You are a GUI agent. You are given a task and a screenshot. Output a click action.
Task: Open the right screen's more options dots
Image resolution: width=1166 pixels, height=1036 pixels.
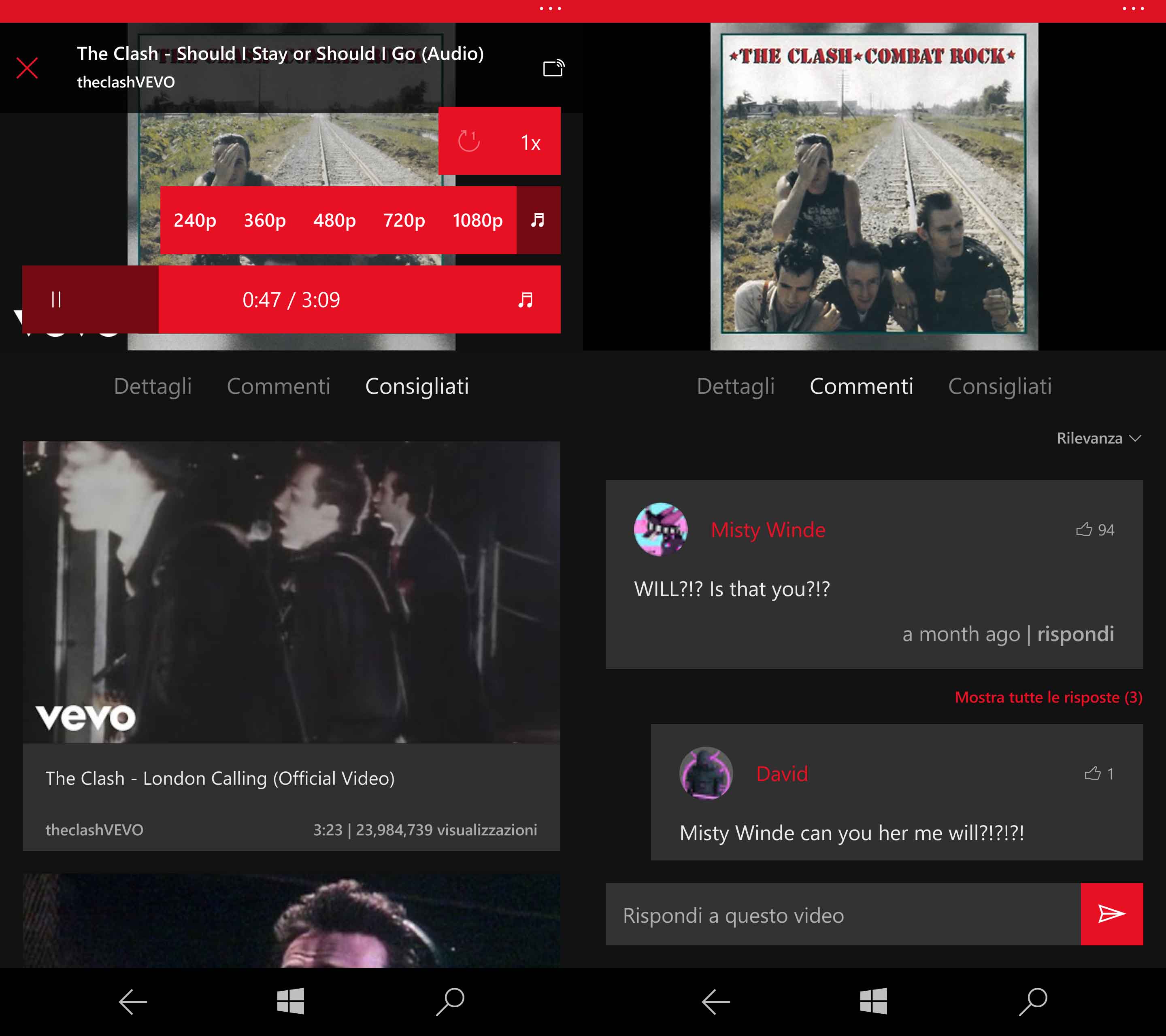1133,8
